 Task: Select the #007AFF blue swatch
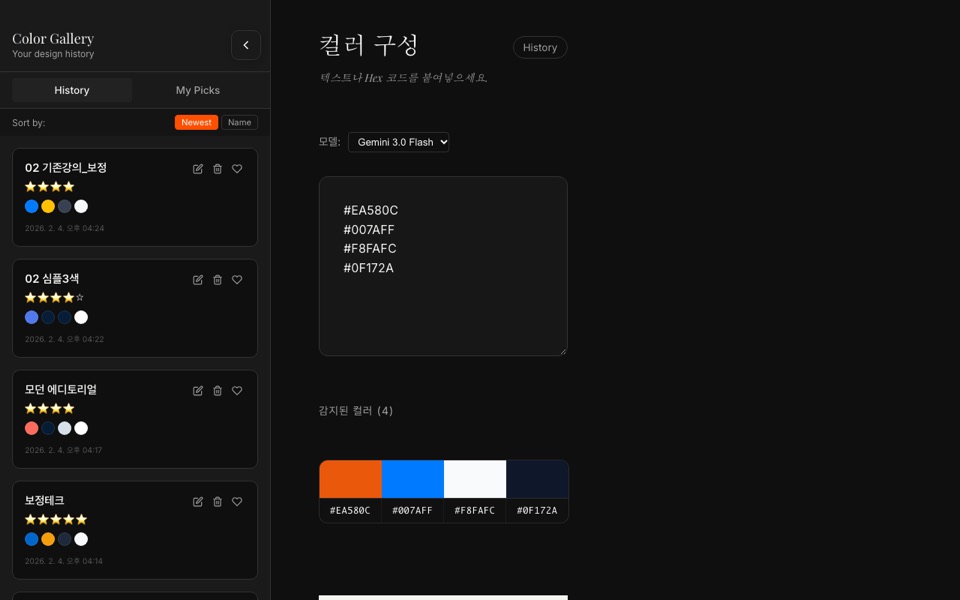[413, 479]
